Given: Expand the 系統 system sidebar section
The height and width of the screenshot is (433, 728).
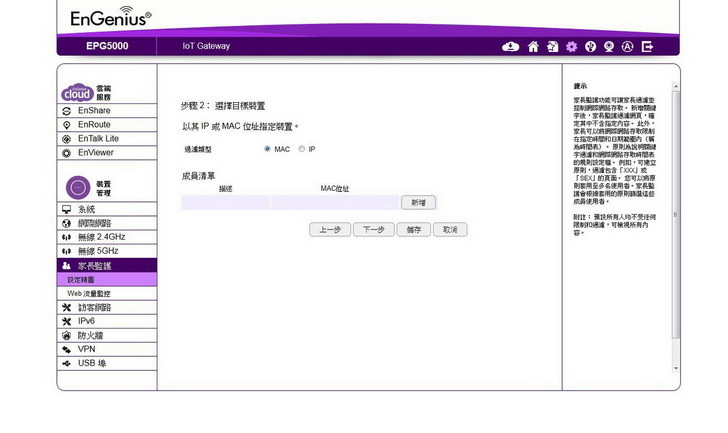Looking at the screenshot, I should [x=86, y=209].
